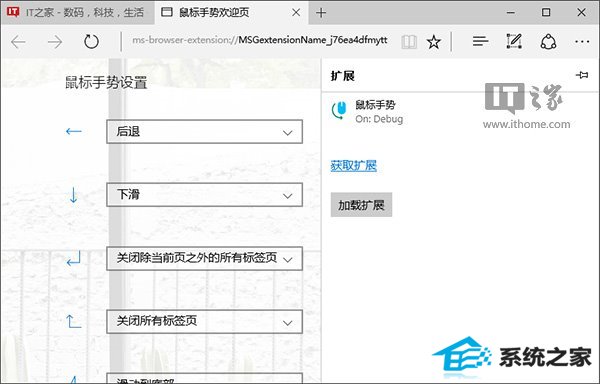Image resolution: width=600 pixels, height=384 pixels.
Task: Switch to the IT之家 tab
Action: point(78,13)
